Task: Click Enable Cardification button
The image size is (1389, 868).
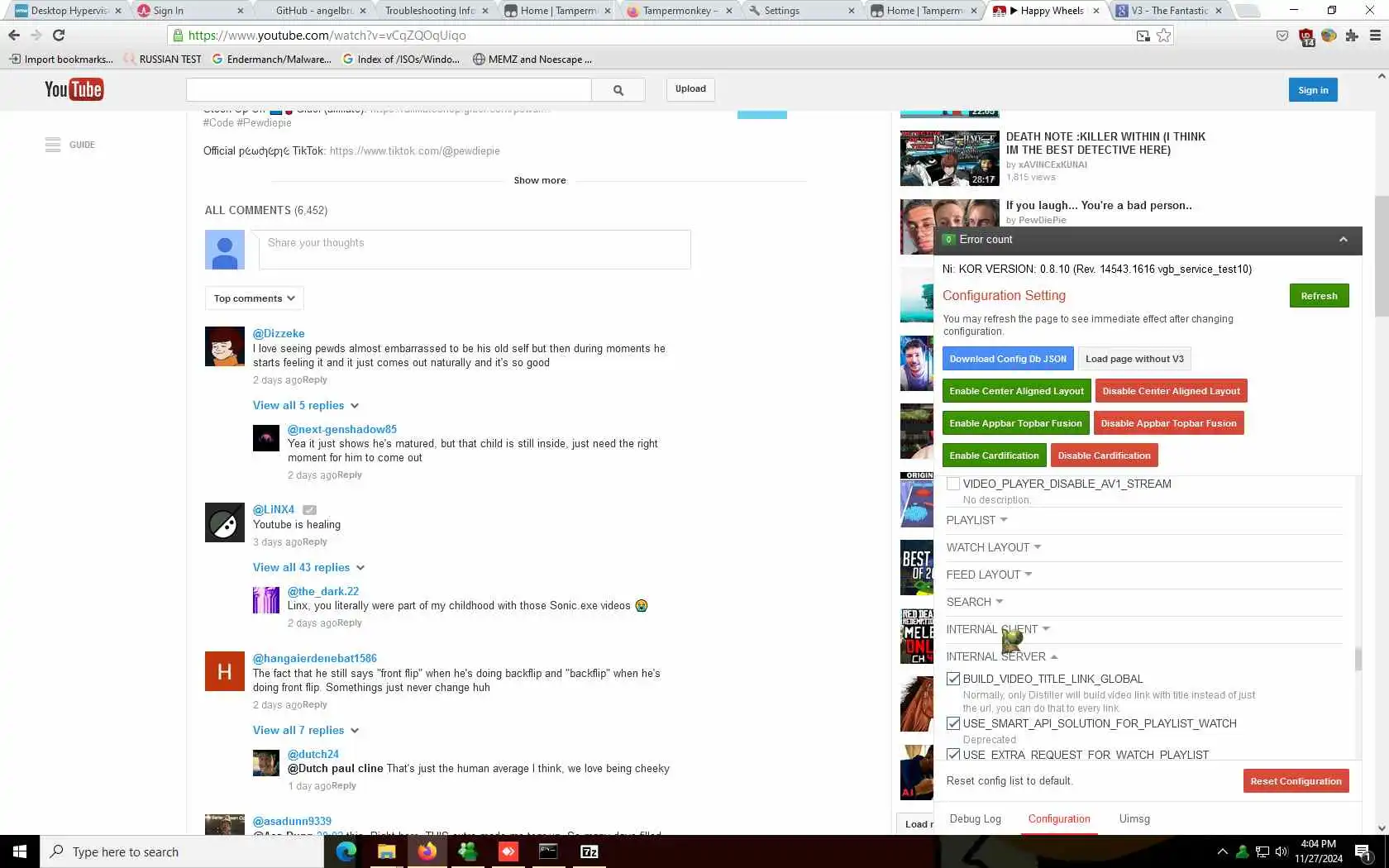Action: (994, 455)
